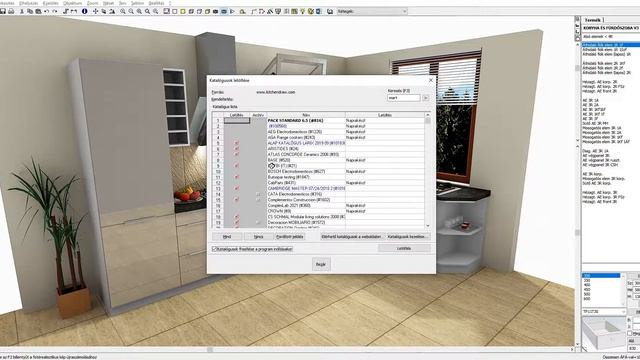The height and width of the screenshot is (360, 640).
Task: Select the highlighted first item in product list
Action: pyautogui.click(x=611, y=45)
